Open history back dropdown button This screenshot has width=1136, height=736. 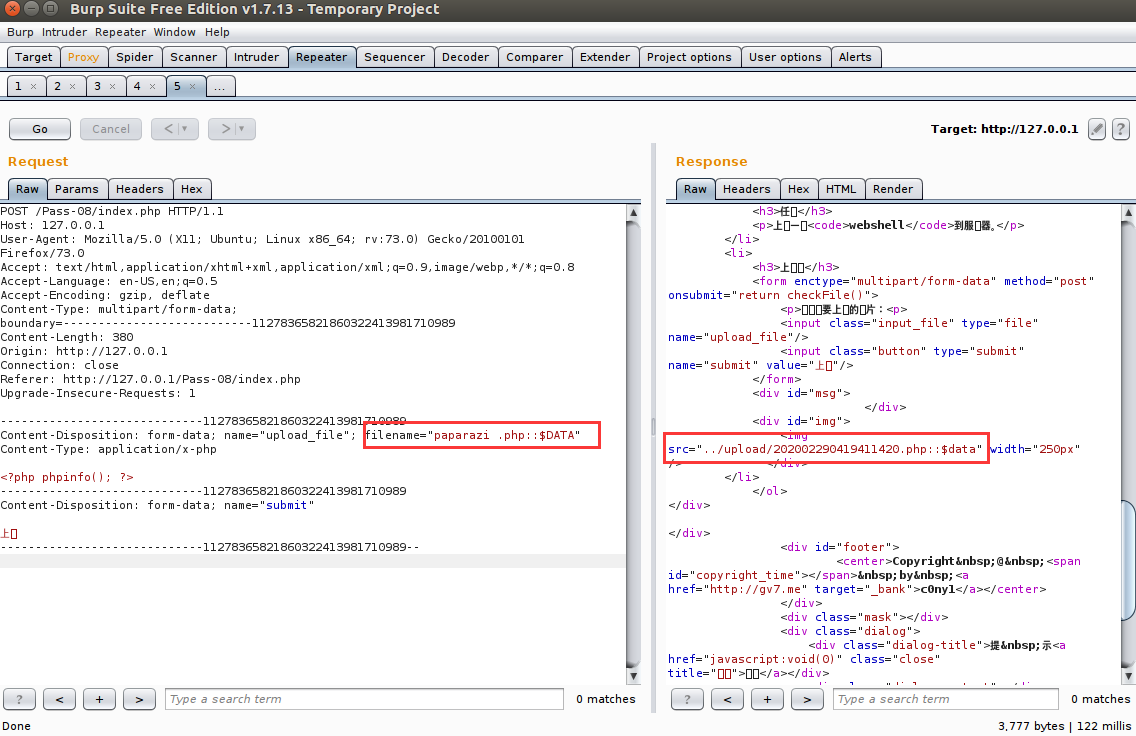click(175, 129)
